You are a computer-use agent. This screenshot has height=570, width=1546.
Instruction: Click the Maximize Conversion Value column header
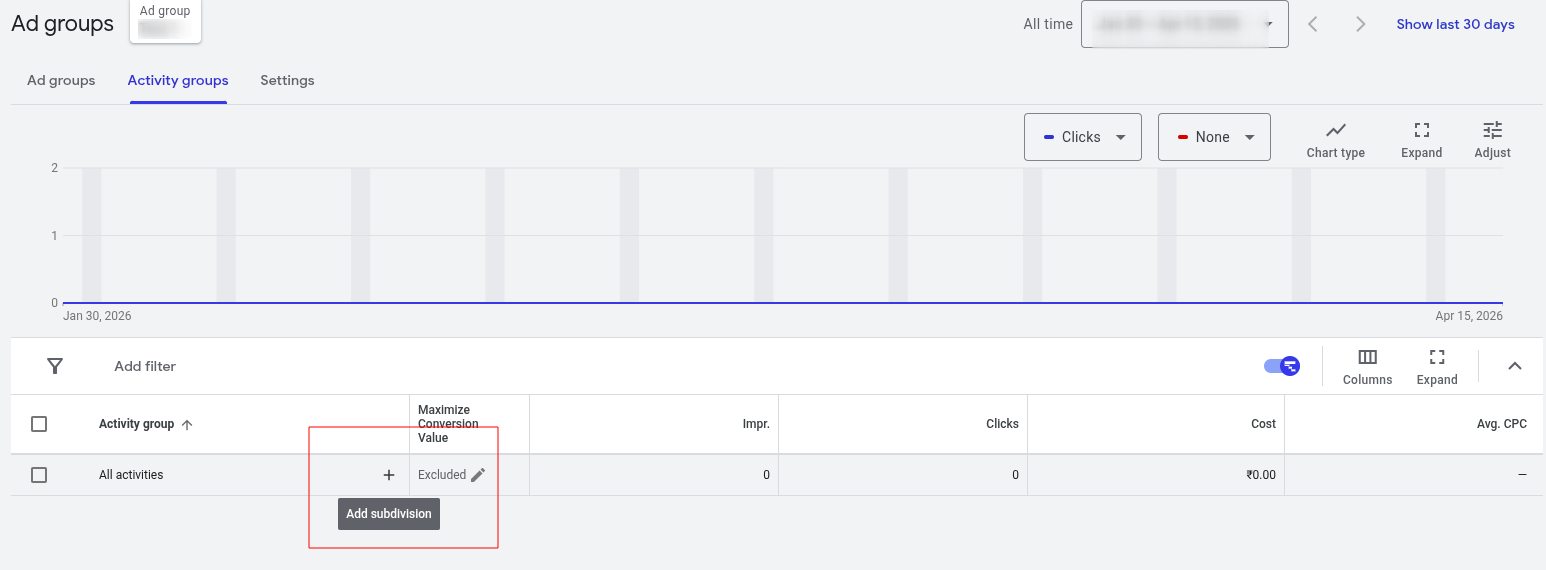click(448, 424)
